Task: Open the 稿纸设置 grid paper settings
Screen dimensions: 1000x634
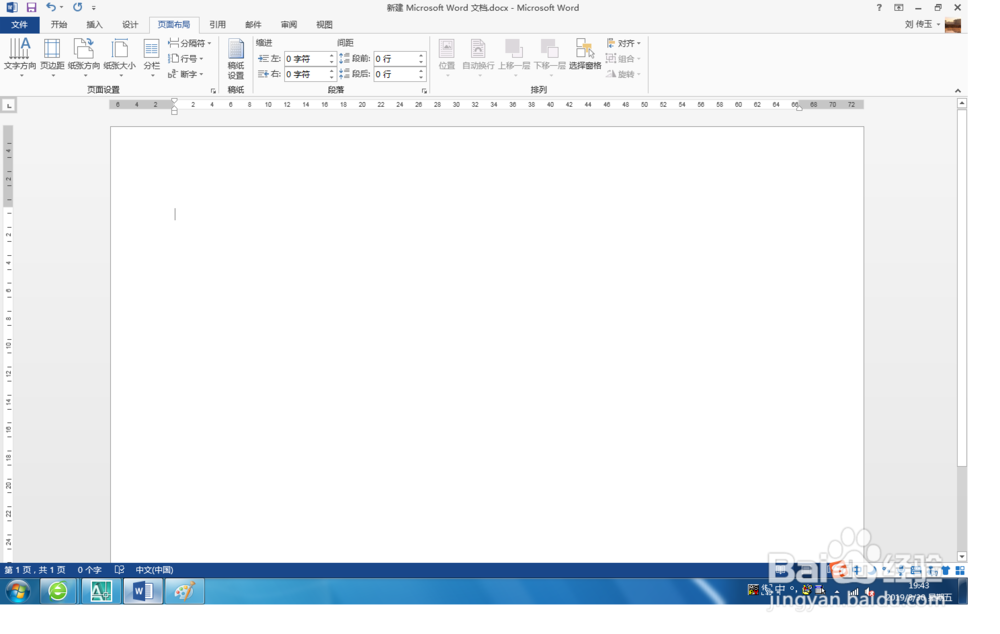Action: click(236, 55)
